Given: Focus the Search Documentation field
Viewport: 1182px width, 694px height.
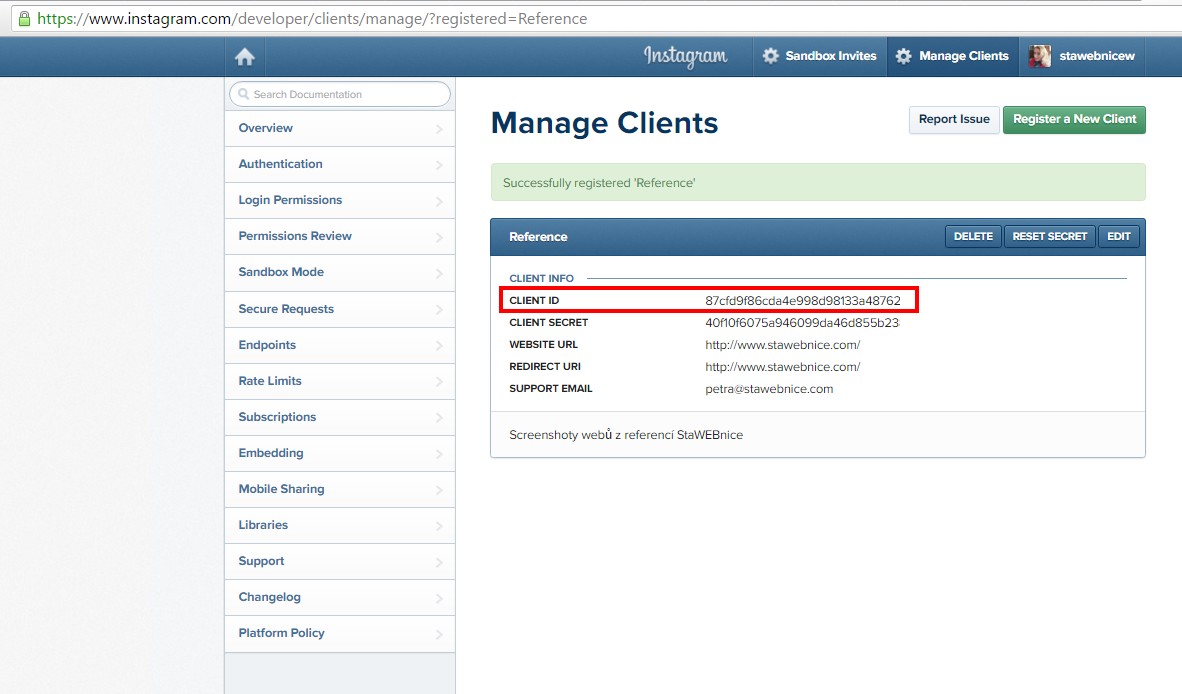Looking at the screenshot, I should pos(340,94).
